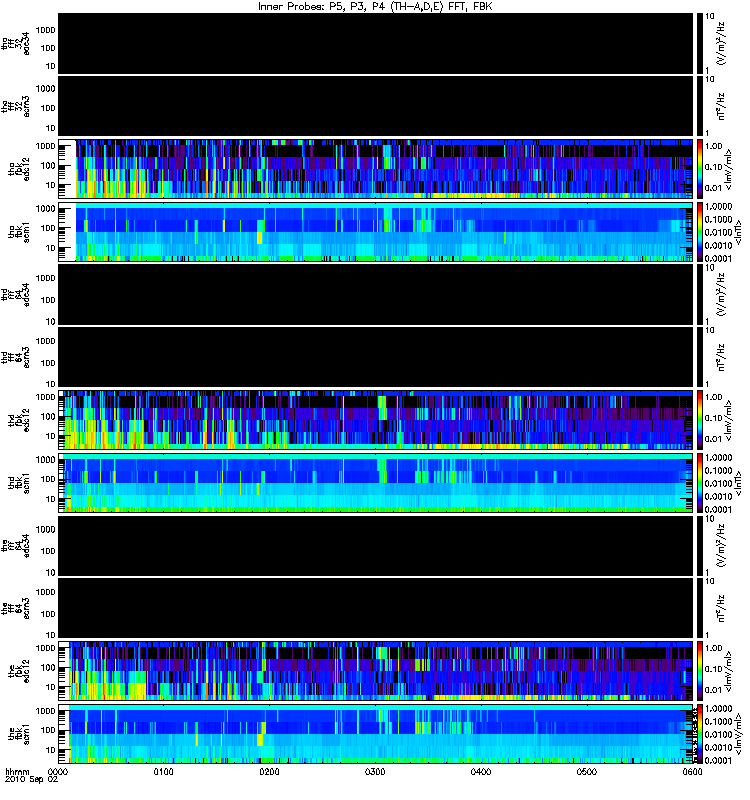
Task: Click the 'the fbk edc12' y-axis title
Action: (x=19, y=671)
